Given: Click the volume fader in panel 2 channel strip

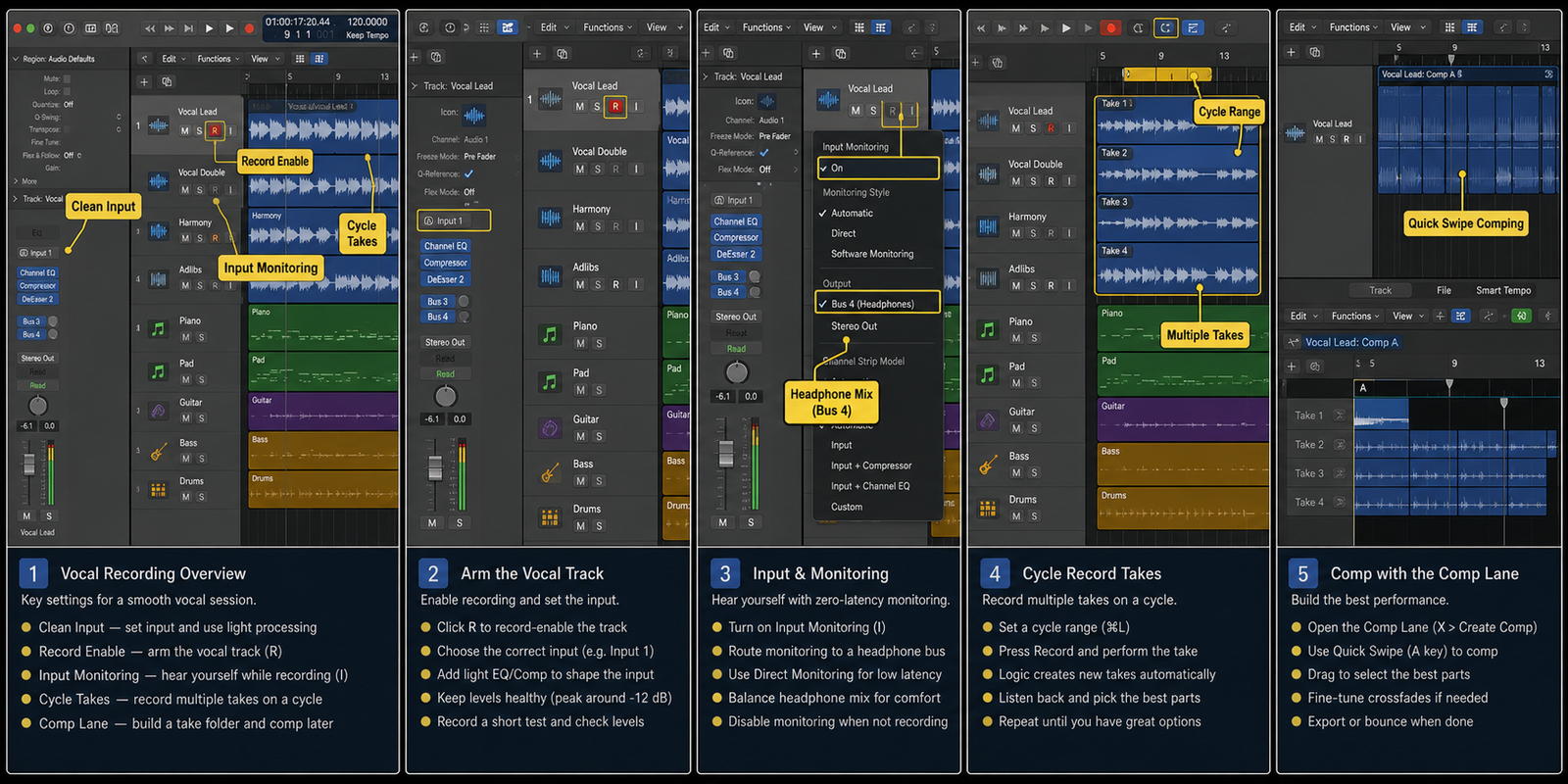Looking at the screenshot, I should (435, 468).
